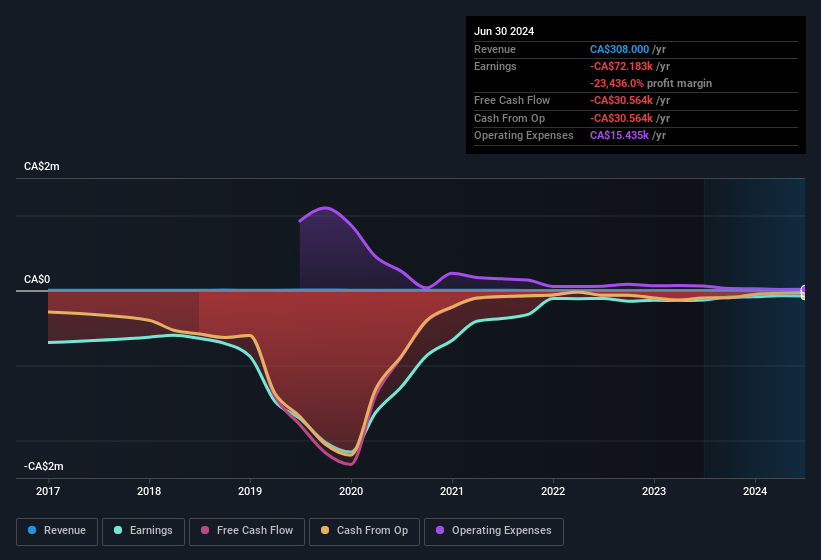
Task: Click the purple Operating Expenses legend dot
Action: click(440, 530)
